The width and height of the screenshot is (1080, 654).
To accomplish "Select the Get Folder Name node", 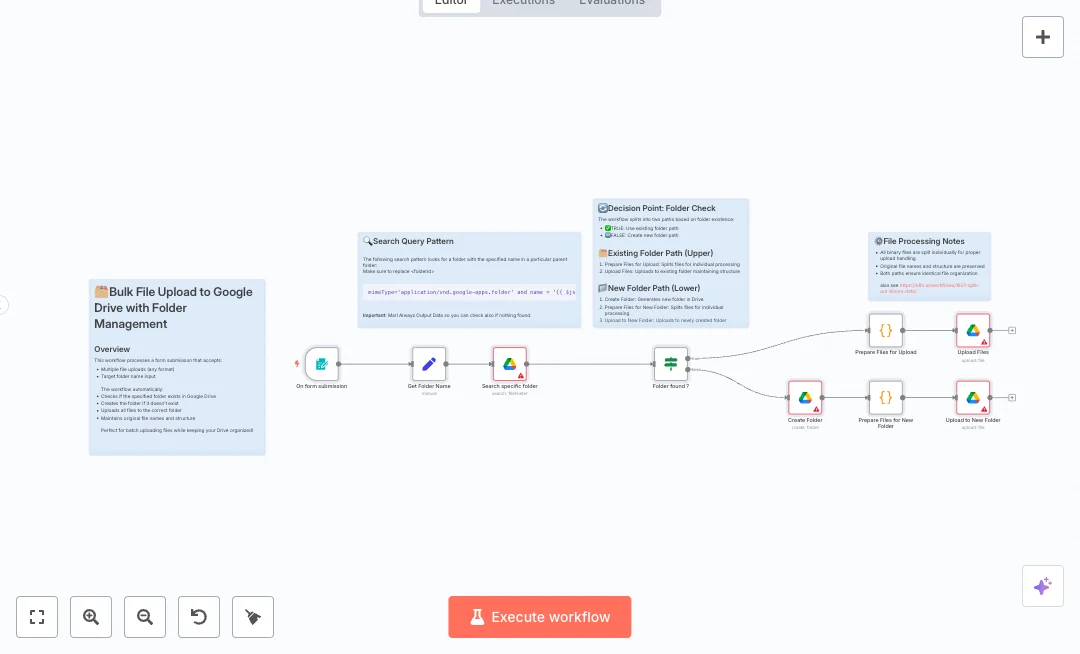I will click(429, 364).
